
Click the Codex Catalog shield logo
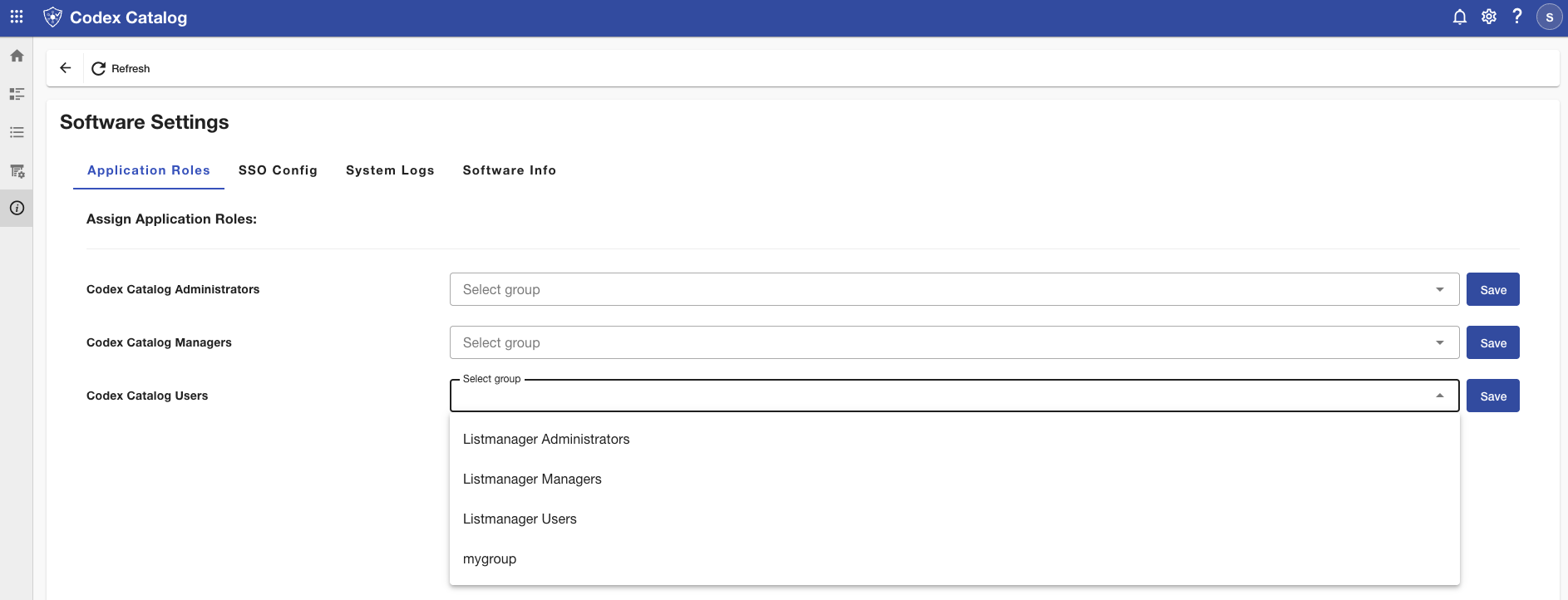pos(52,17)
